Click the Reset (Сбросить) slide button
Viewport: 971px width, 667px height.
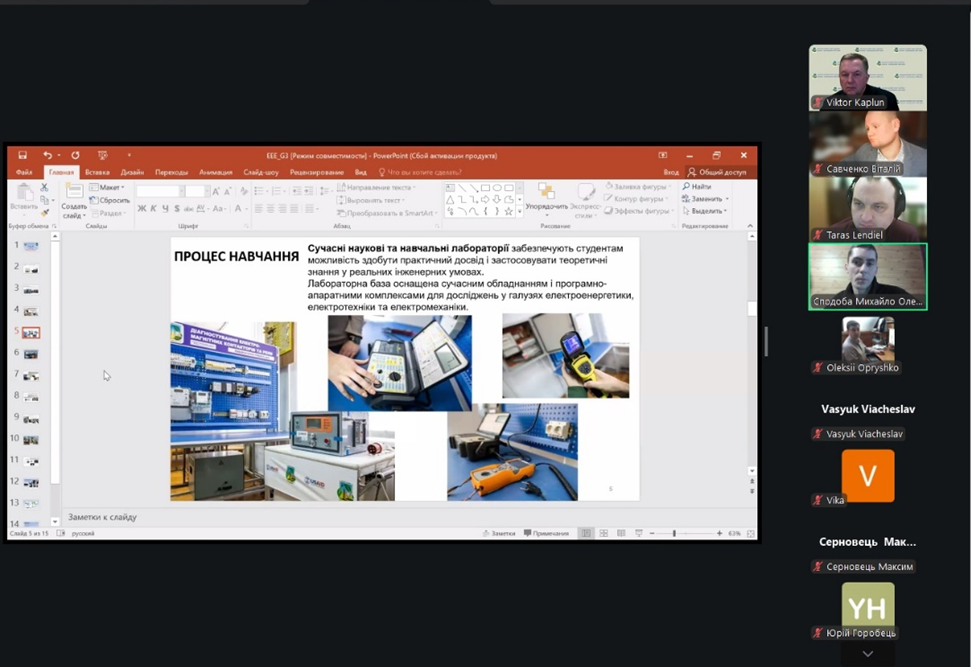pyautogui.click(x=112, y=200)
